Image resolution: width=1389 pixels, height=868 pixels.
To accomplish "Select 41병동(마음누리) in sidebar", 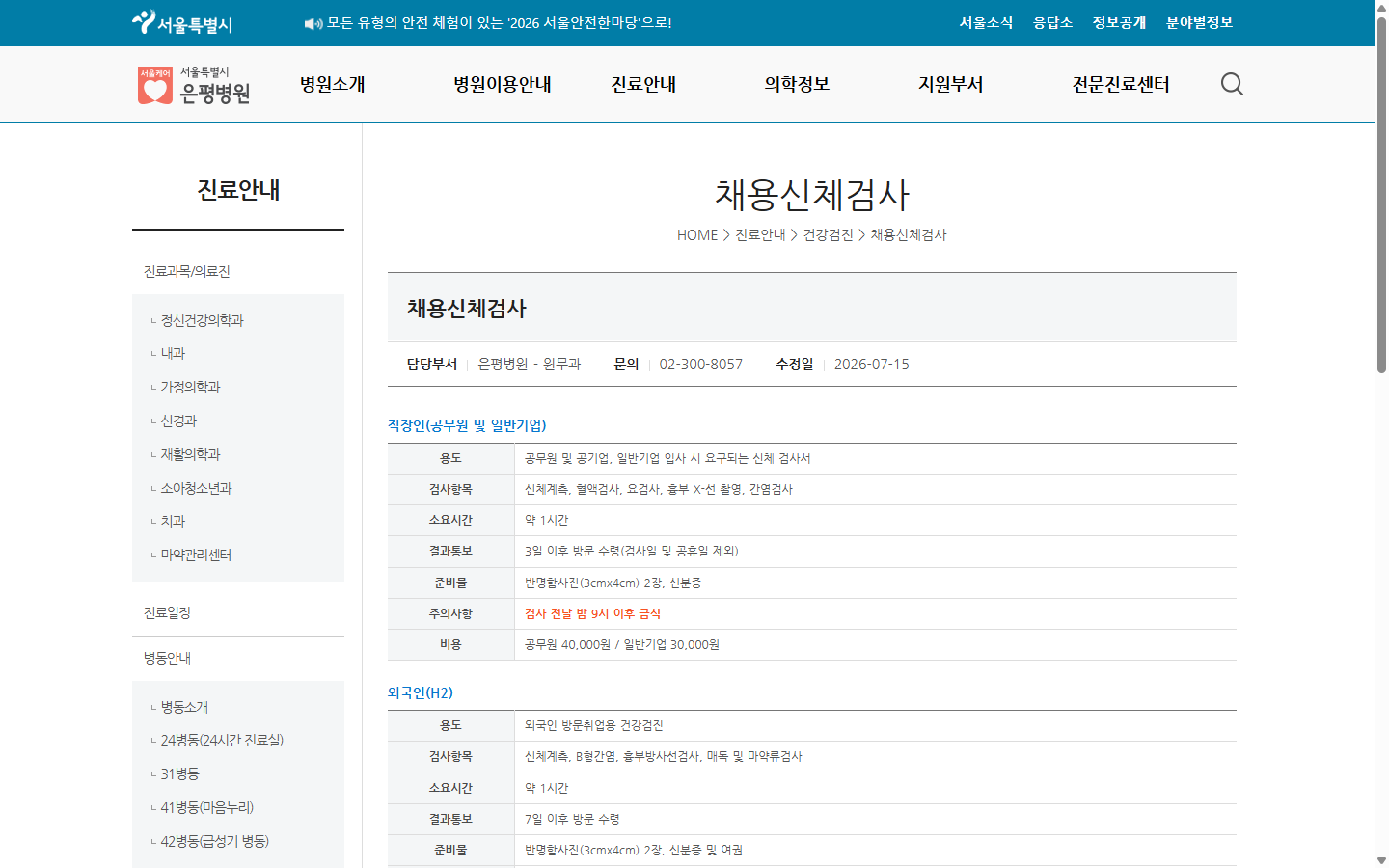I will point(207,807).
